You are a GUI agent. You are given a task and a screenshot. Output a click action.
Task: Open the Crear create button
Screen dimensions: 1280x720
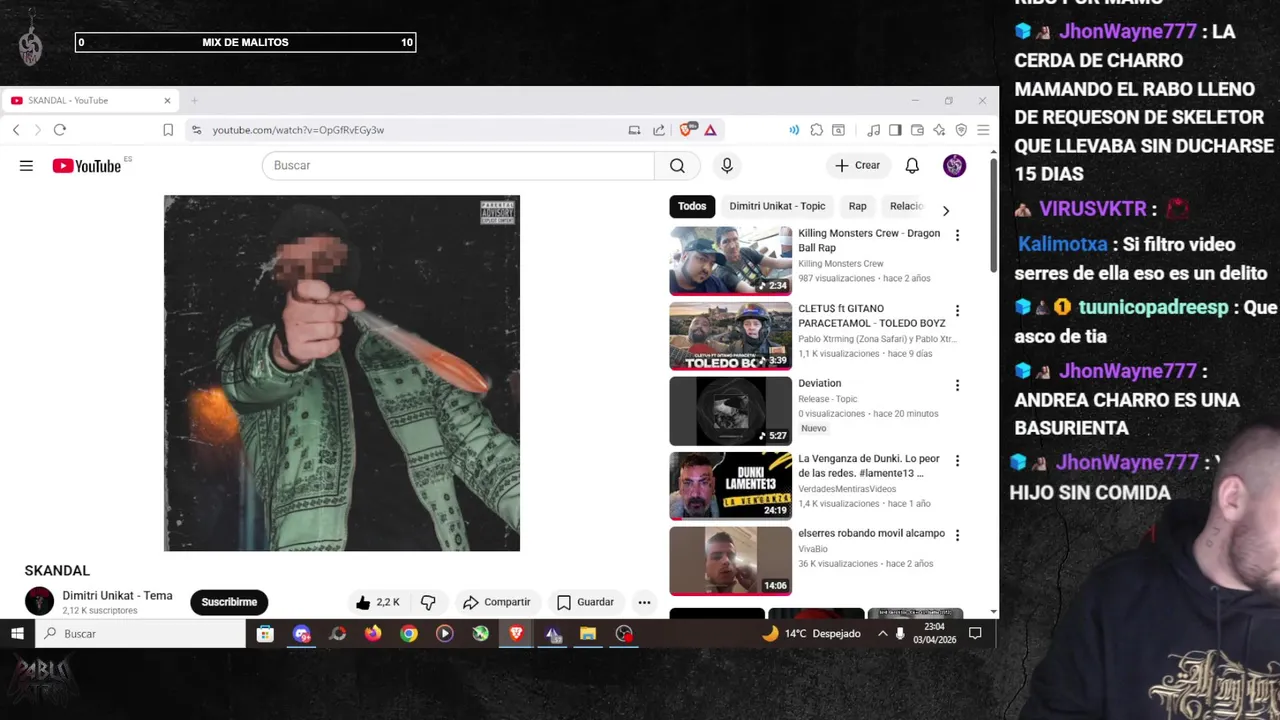pos(858,166)
